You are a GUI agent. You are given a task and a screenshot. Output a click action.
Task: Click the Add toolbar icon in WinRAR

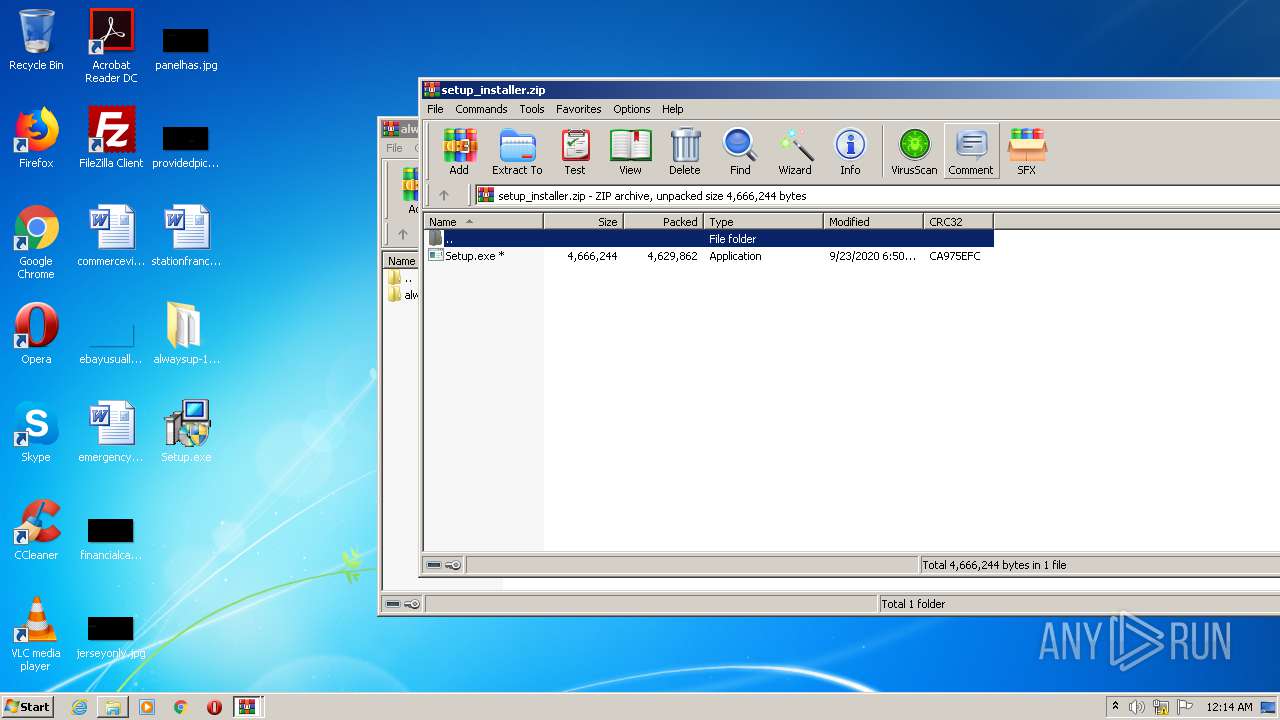pyautogui.click(x=459, y=152)
